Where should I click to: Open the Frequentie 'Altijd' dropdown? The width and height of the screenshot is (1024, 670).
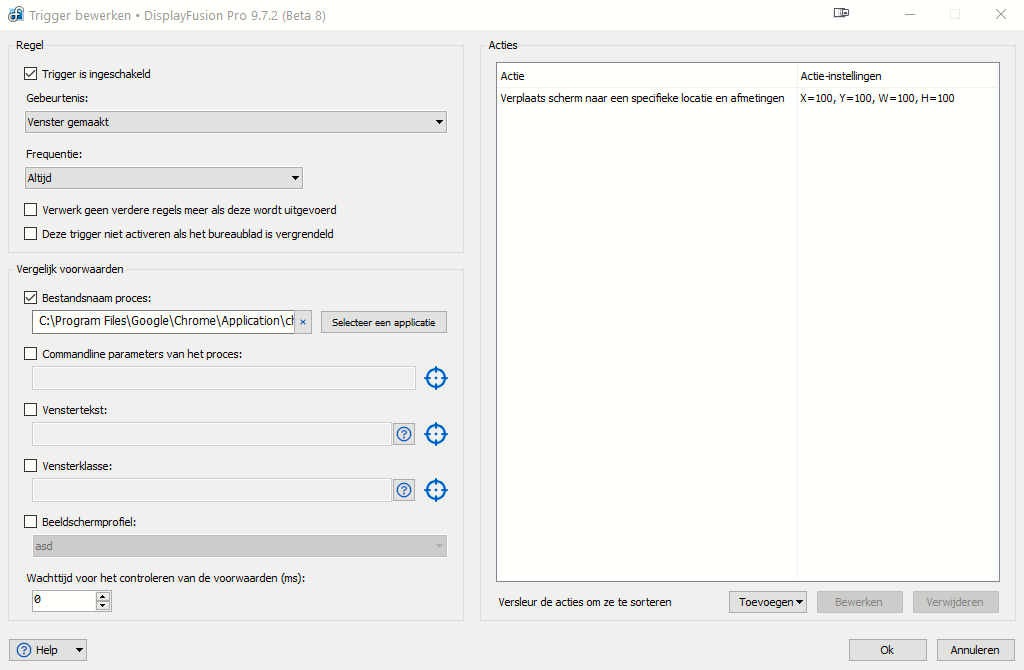(164, 178)
